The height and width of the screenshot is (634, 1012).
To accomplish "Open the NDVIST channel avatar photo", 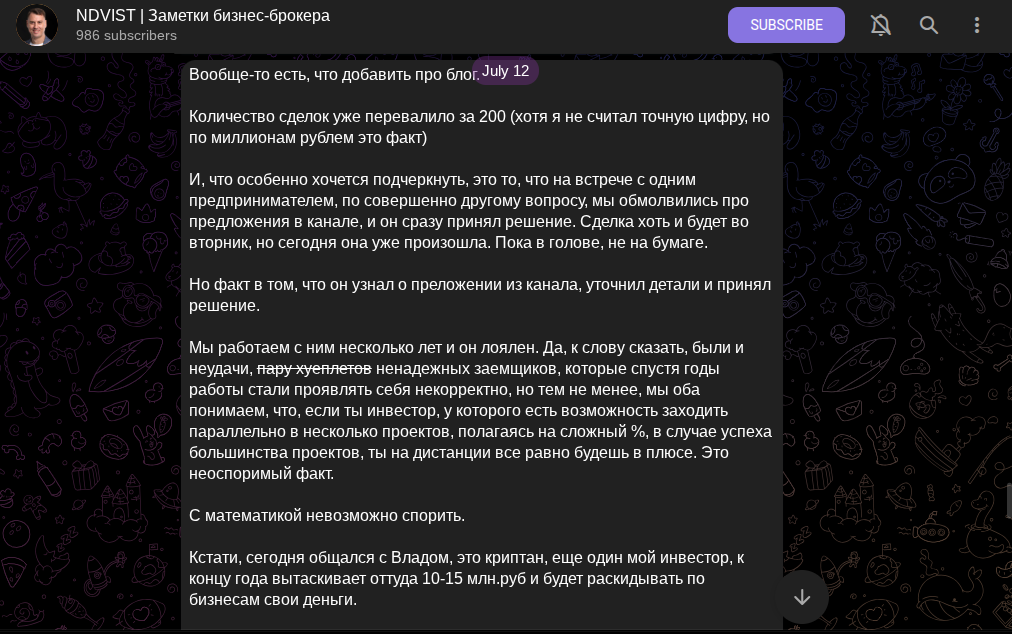I will click(x=37, y=25).
